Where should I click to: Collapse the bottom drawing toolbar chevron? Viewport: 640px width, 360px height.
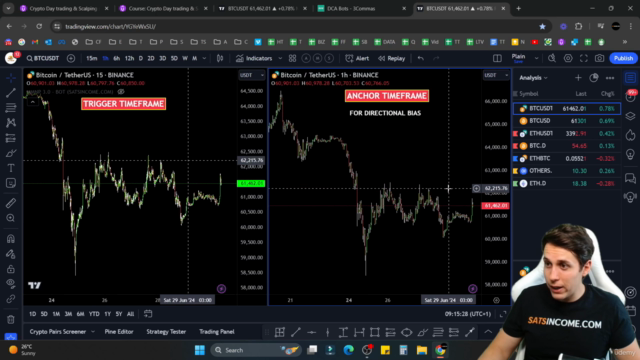488,332
